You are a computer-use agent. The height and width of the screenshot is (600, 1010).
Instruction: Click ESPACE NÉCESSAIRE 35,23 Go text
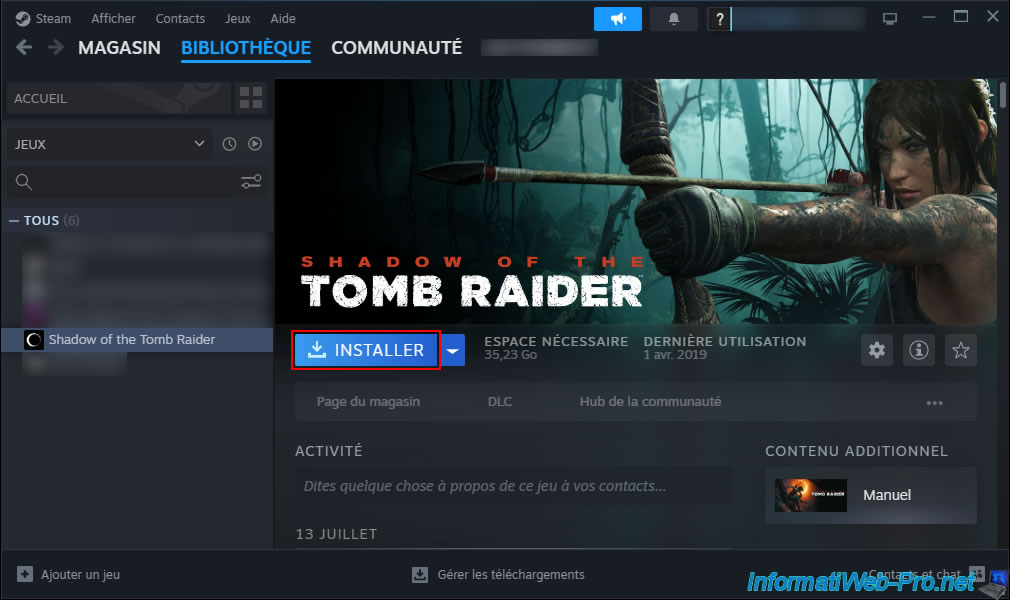pyautogui.click(x=556, y=347)
